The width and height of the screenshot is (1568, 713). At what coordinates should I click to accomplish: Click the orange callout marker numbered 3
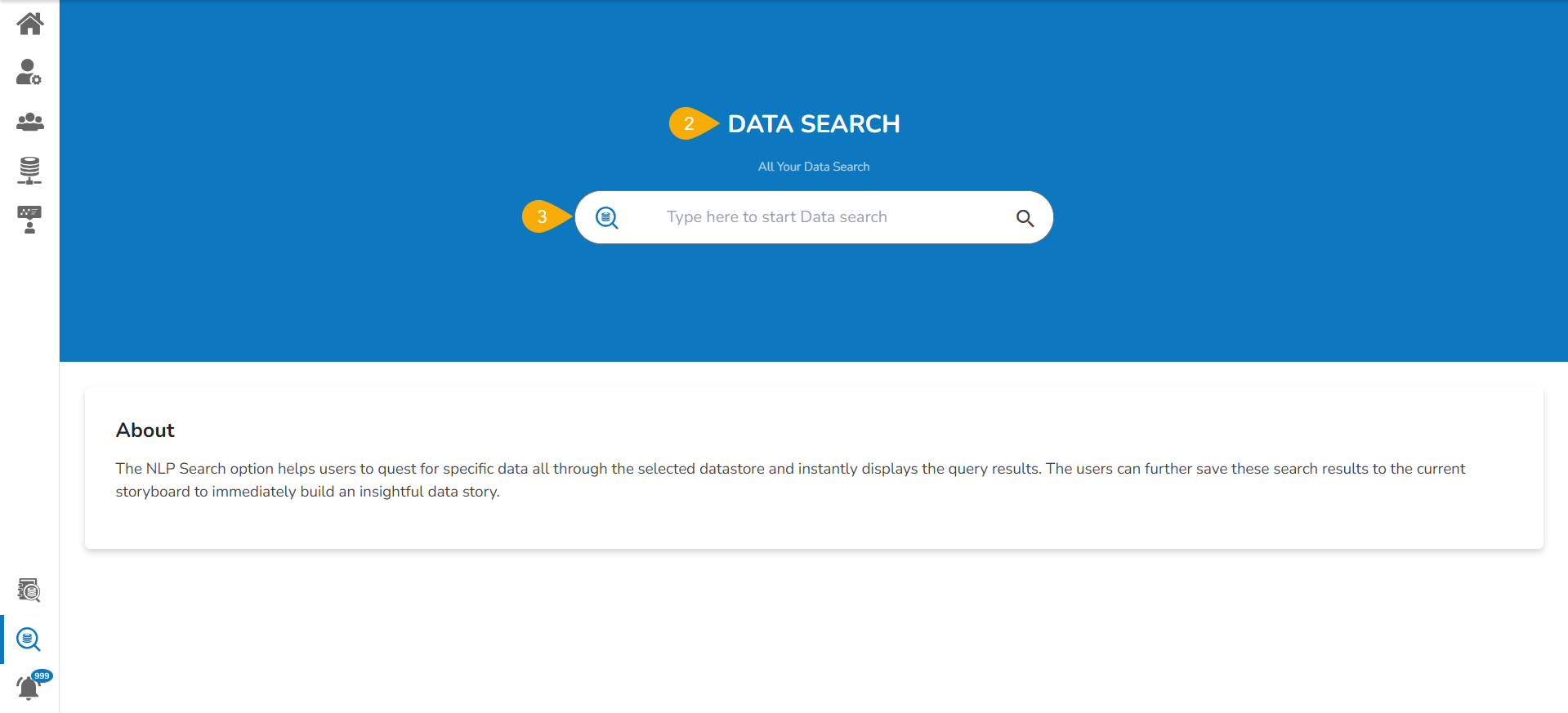[543, 217]
